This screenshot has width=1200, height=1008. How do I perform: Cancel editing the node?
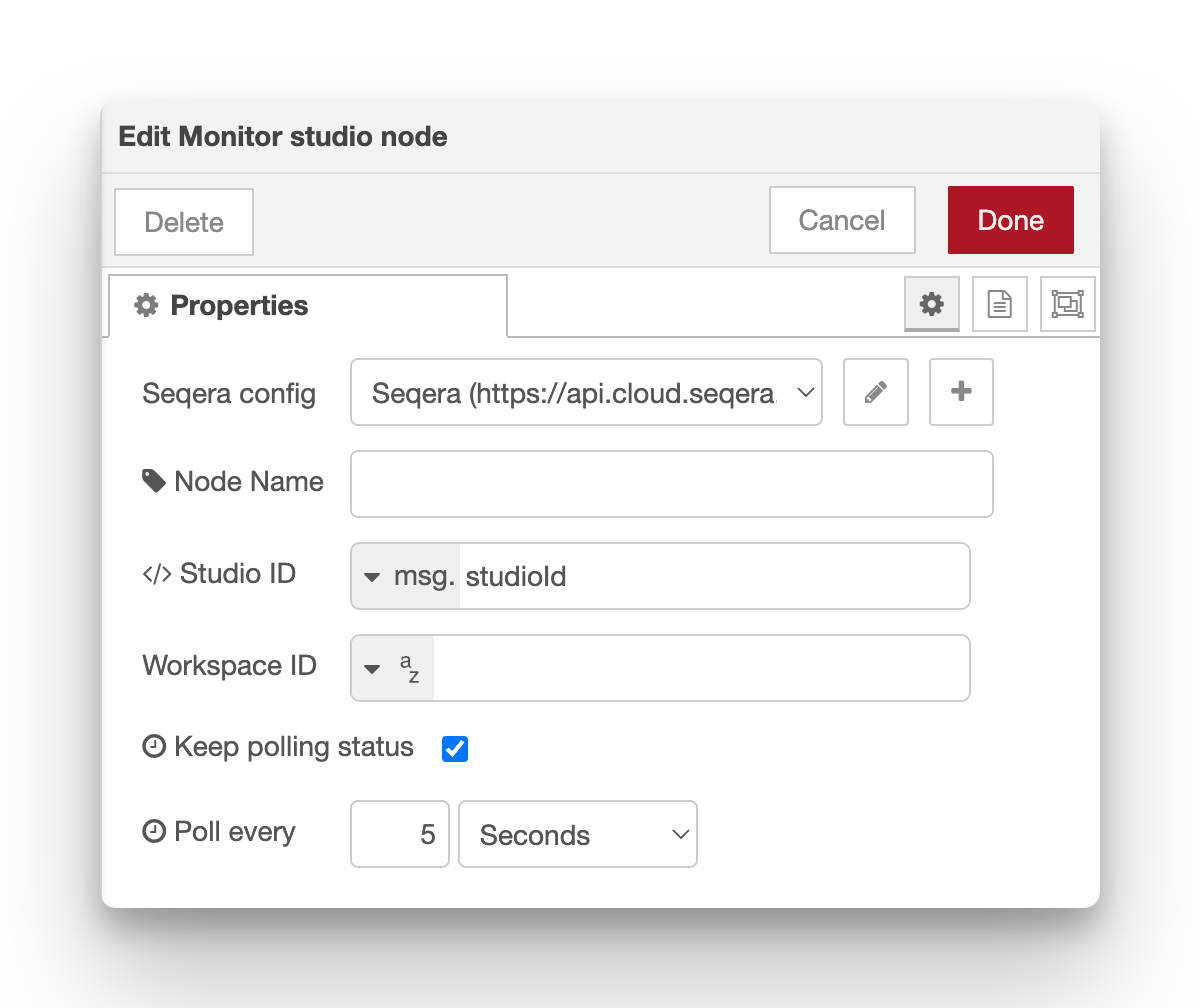(x=842, y=220)
